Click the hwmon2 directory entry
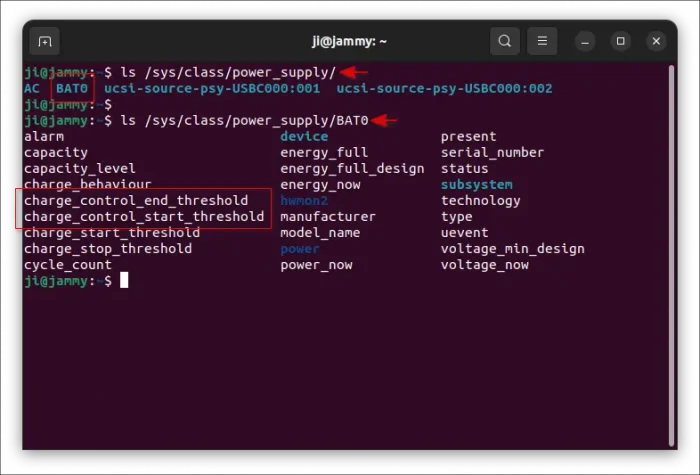 click(304, 200)
